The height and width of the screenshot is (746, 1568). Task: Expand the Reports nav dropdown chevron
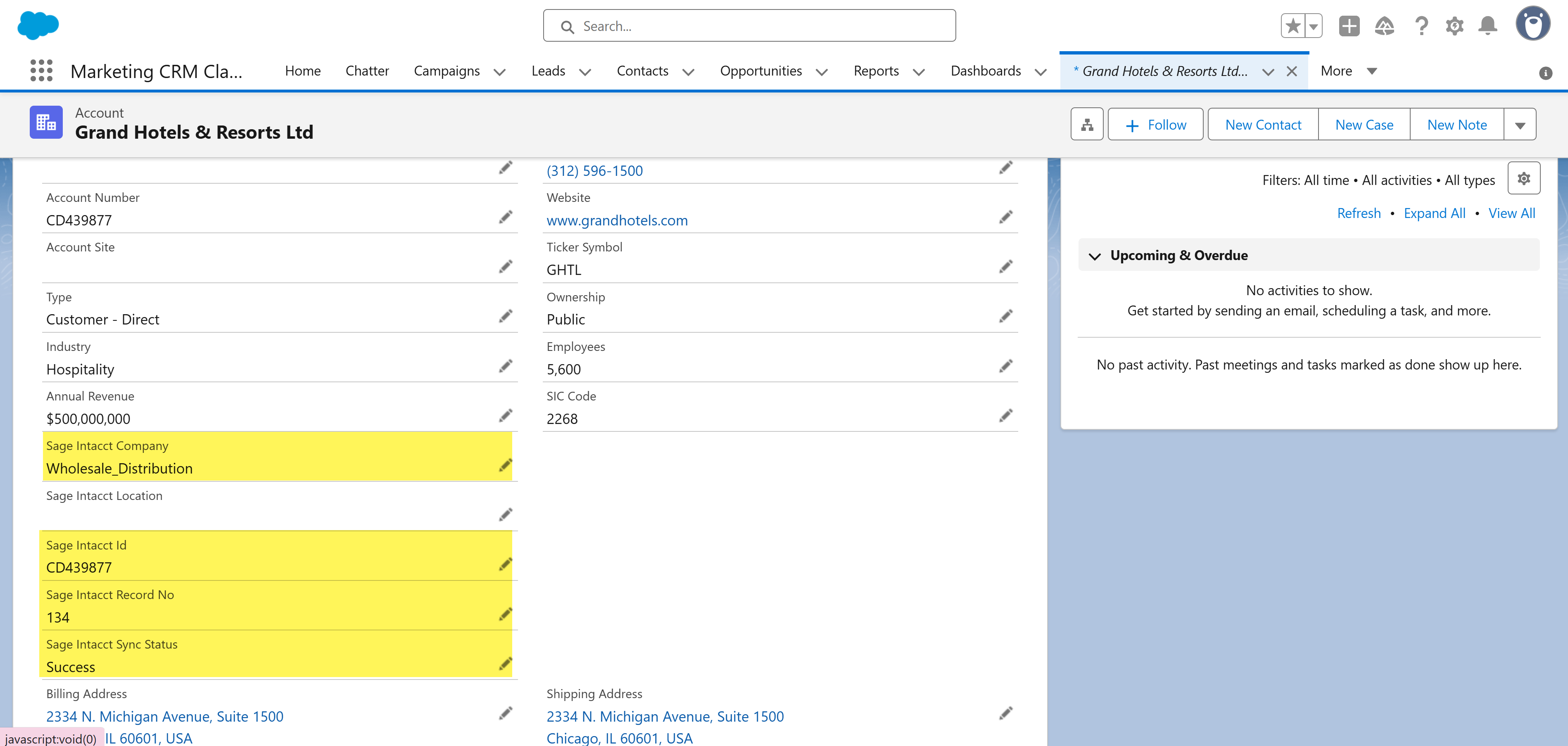click(919, 72)
